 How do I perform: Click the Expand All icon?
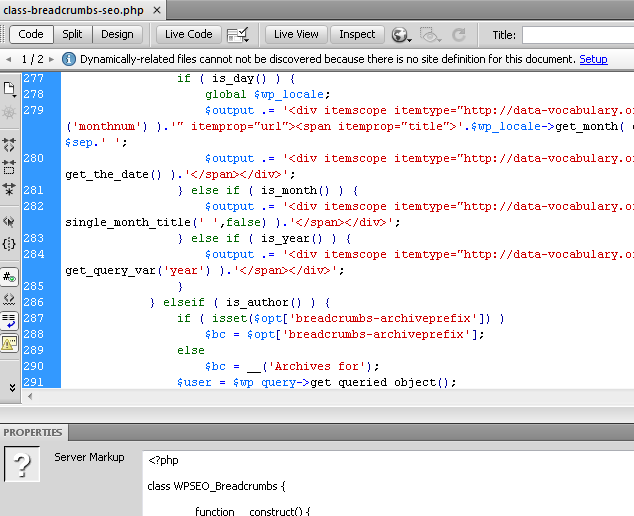9,188
